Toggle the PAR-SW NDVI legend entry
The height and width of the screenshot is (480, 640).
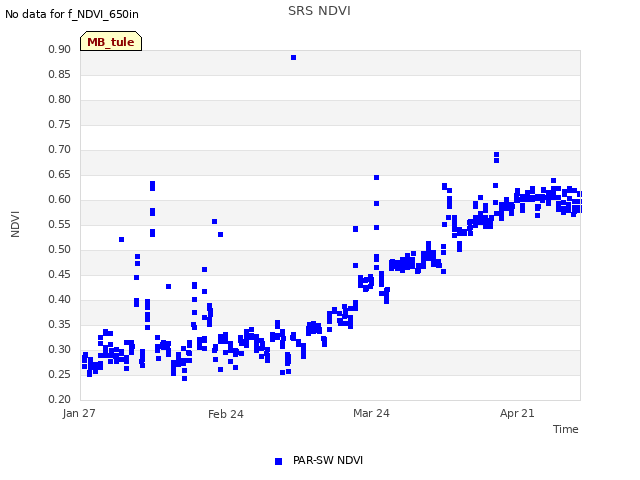pyautogui.click(x=319, y=460)
